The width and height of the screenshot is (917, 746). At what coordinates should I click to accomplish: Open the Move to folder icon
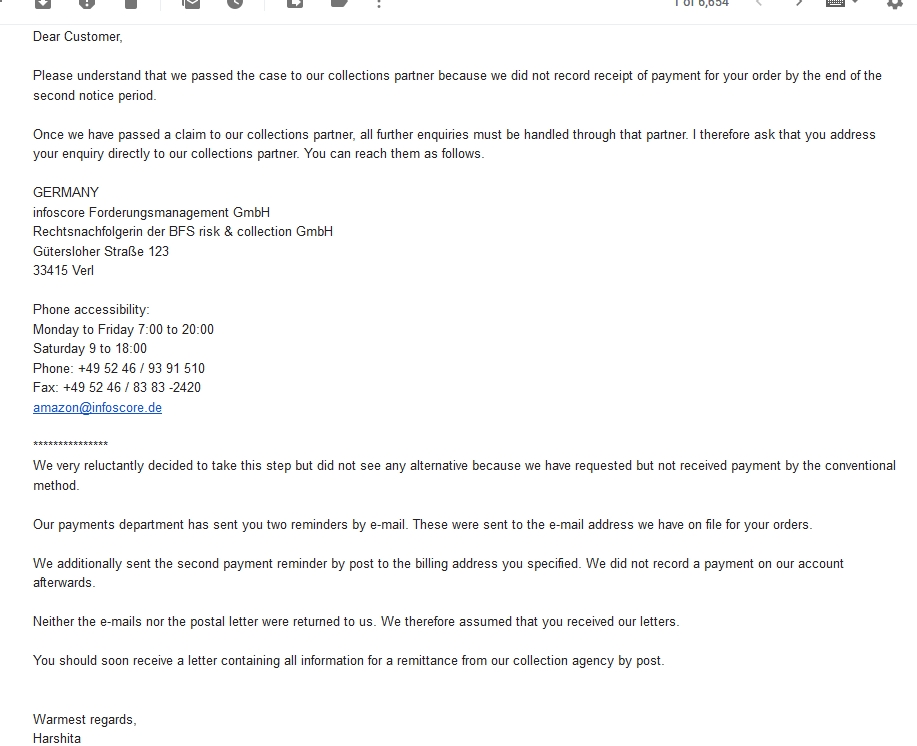point(295,3)
